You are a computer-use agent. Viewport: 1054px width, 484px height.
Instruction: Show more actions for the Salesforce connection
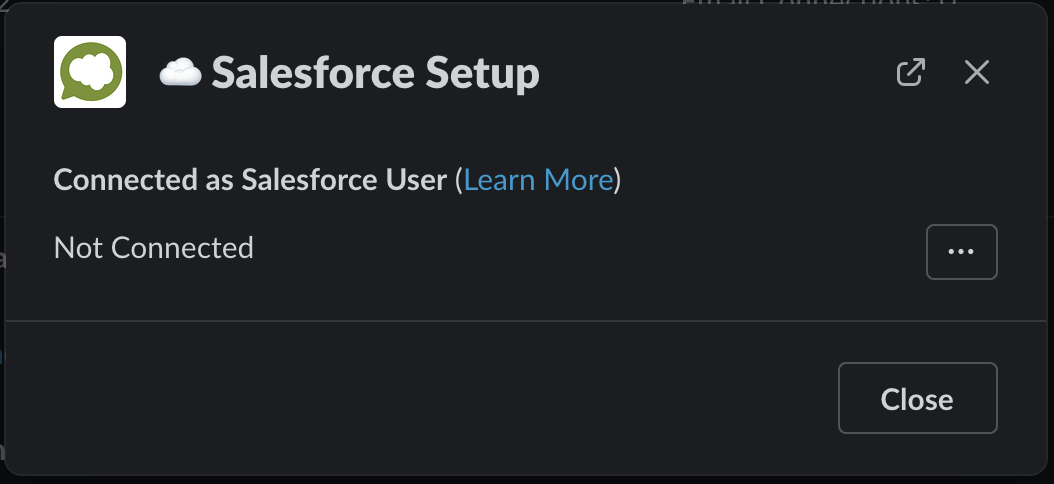click(961, 251)
